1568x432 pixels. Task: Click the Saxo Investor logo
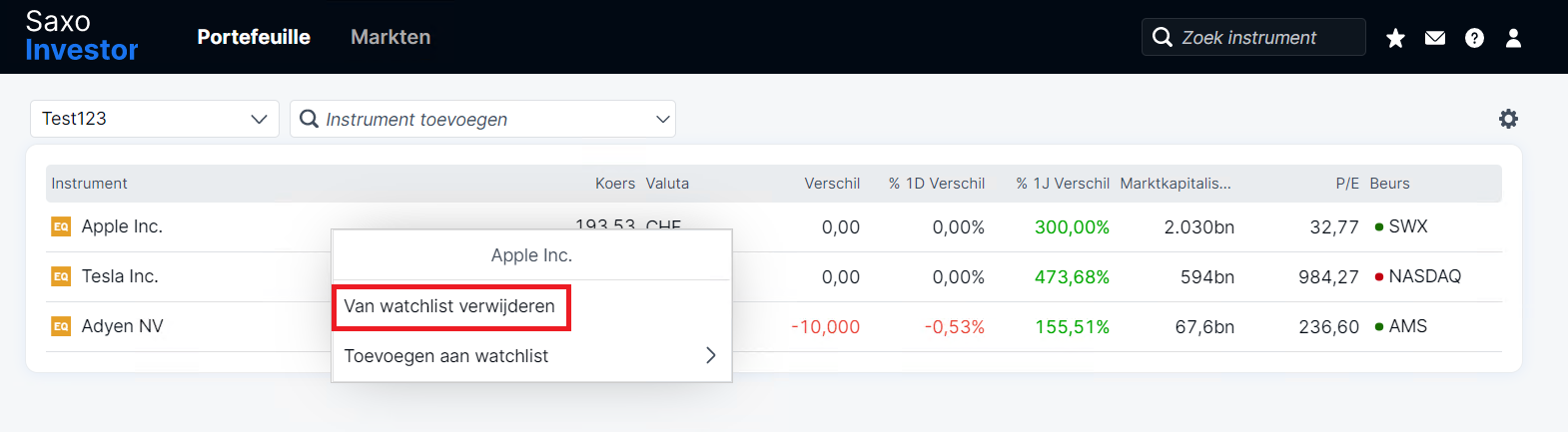click(x=81, y=36)
